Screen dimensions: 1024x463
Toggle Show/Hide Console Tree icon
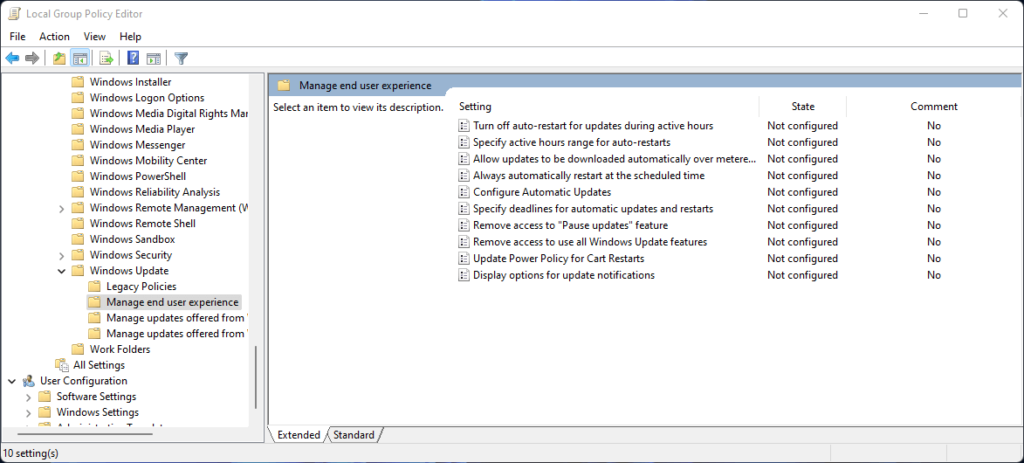click(80, 59)
